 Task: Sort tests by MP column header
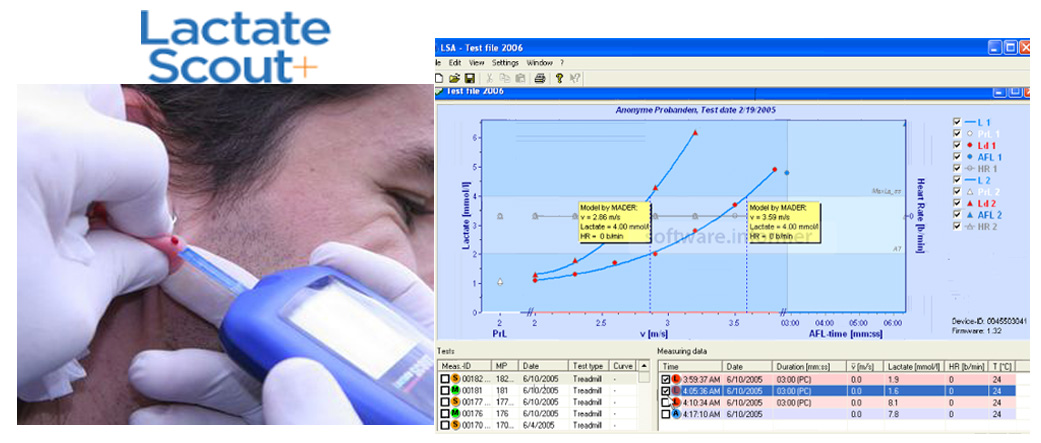[x=504, y=366]
